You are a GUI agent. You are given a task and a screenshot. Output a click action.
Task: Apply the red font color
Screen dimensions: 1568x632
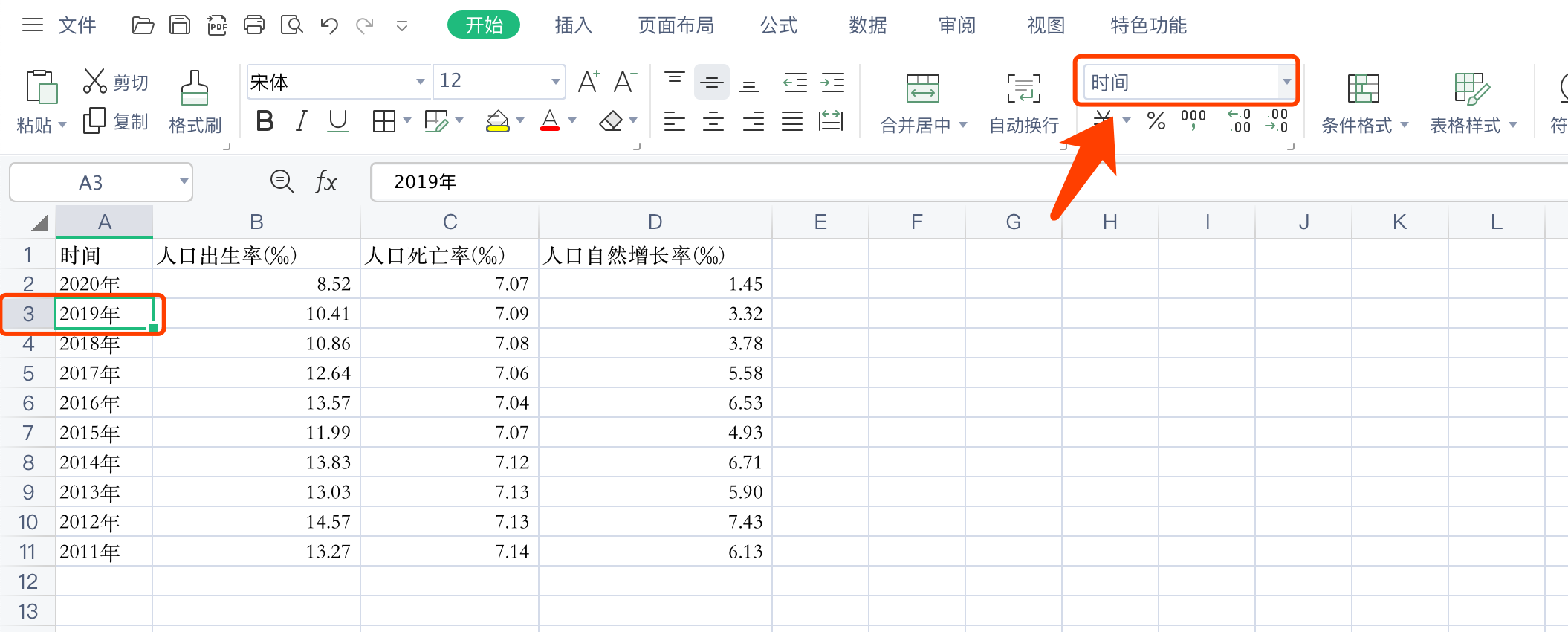tap(550, 120)
